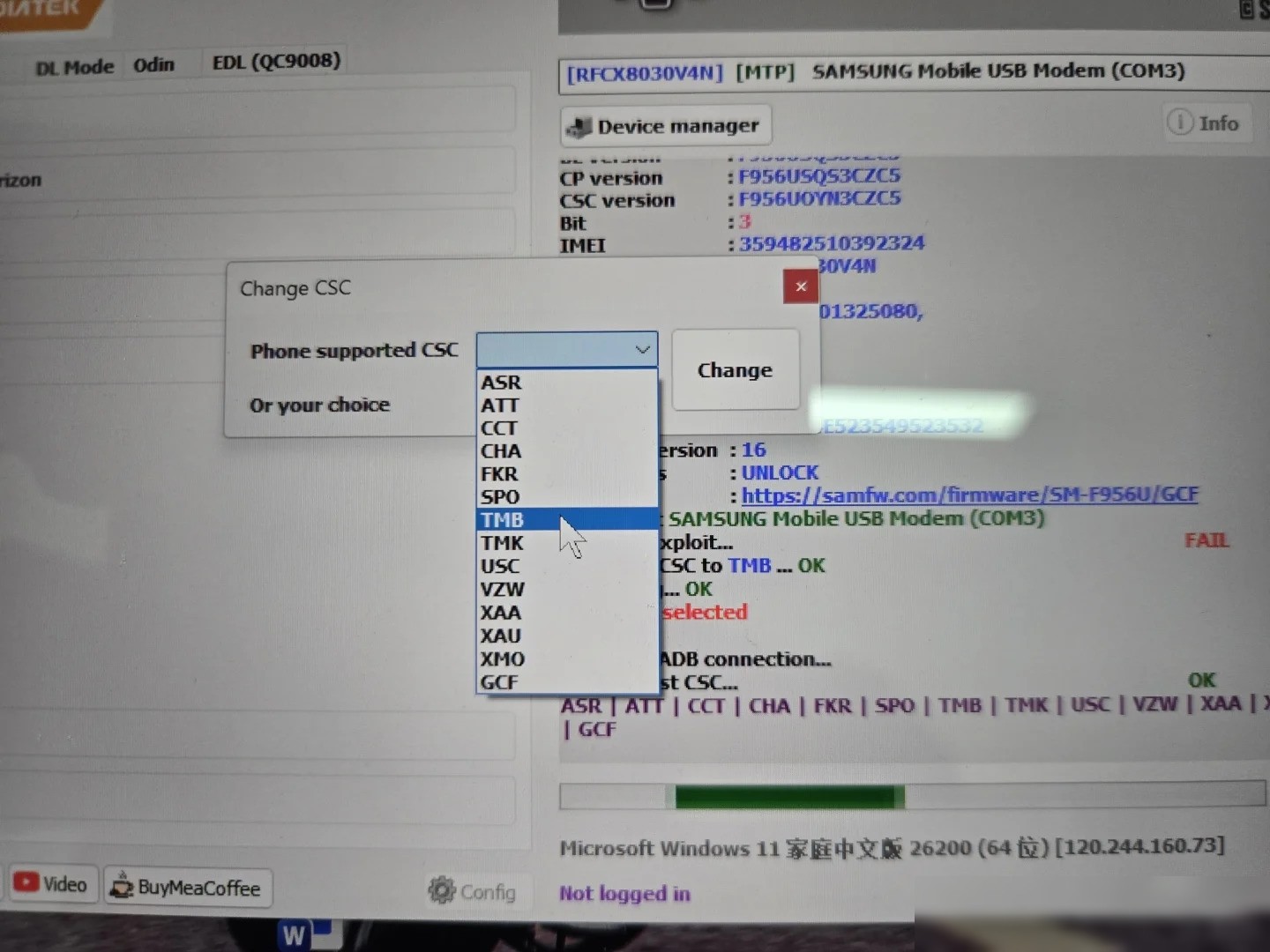The image size is (1270, 952).
Task: Click the red FAIL status text
Action: (x=1206, y=540)
